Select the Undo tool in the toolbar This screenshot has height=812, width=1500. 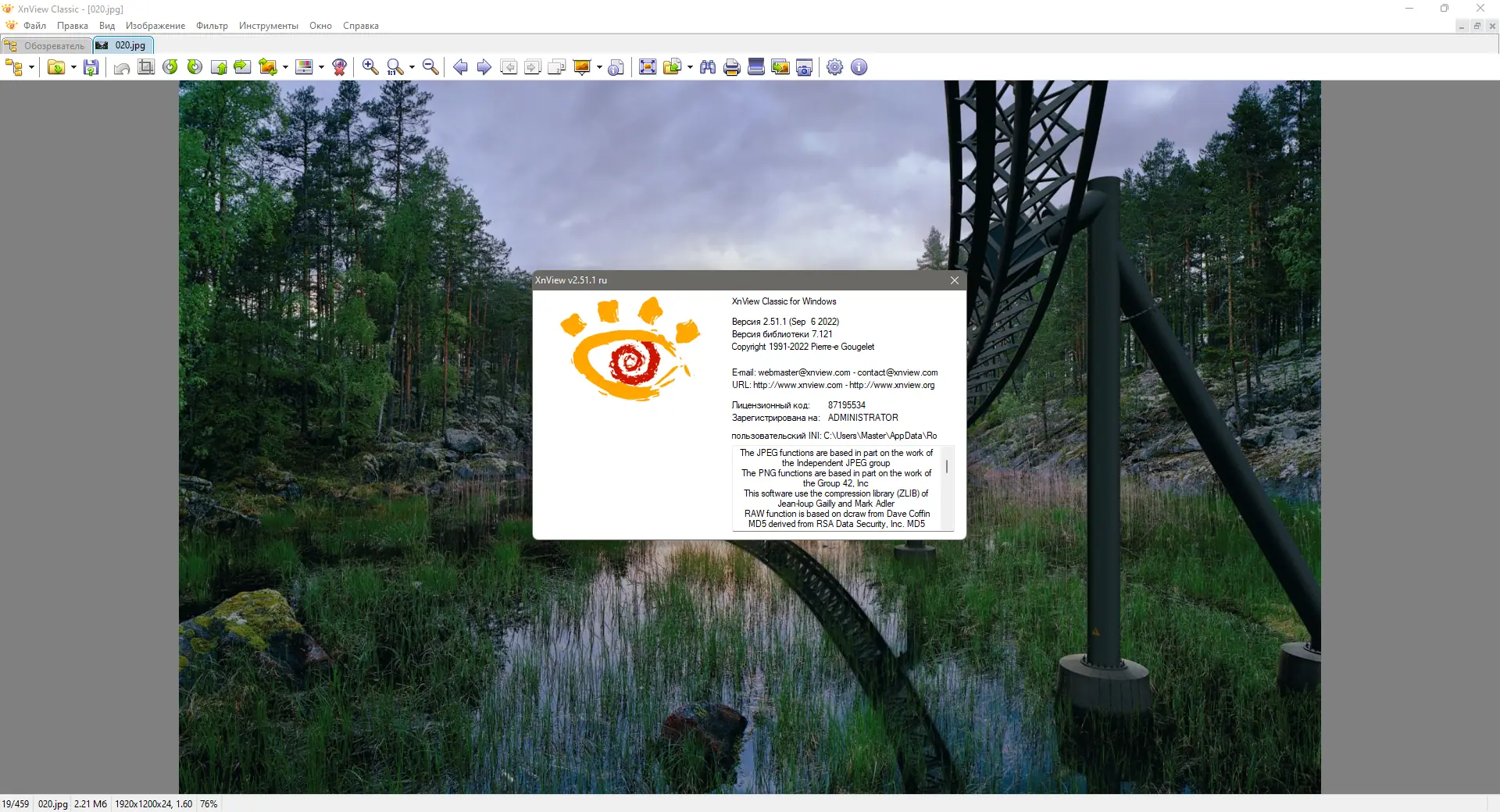tap(121, 67)
